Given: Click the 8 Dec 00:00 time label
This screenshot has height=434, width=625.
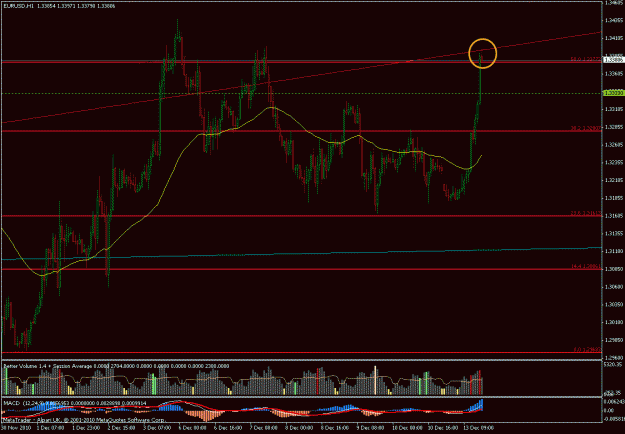Looking at the screenshot, I should pyautogui.click(x=298, y=427).
